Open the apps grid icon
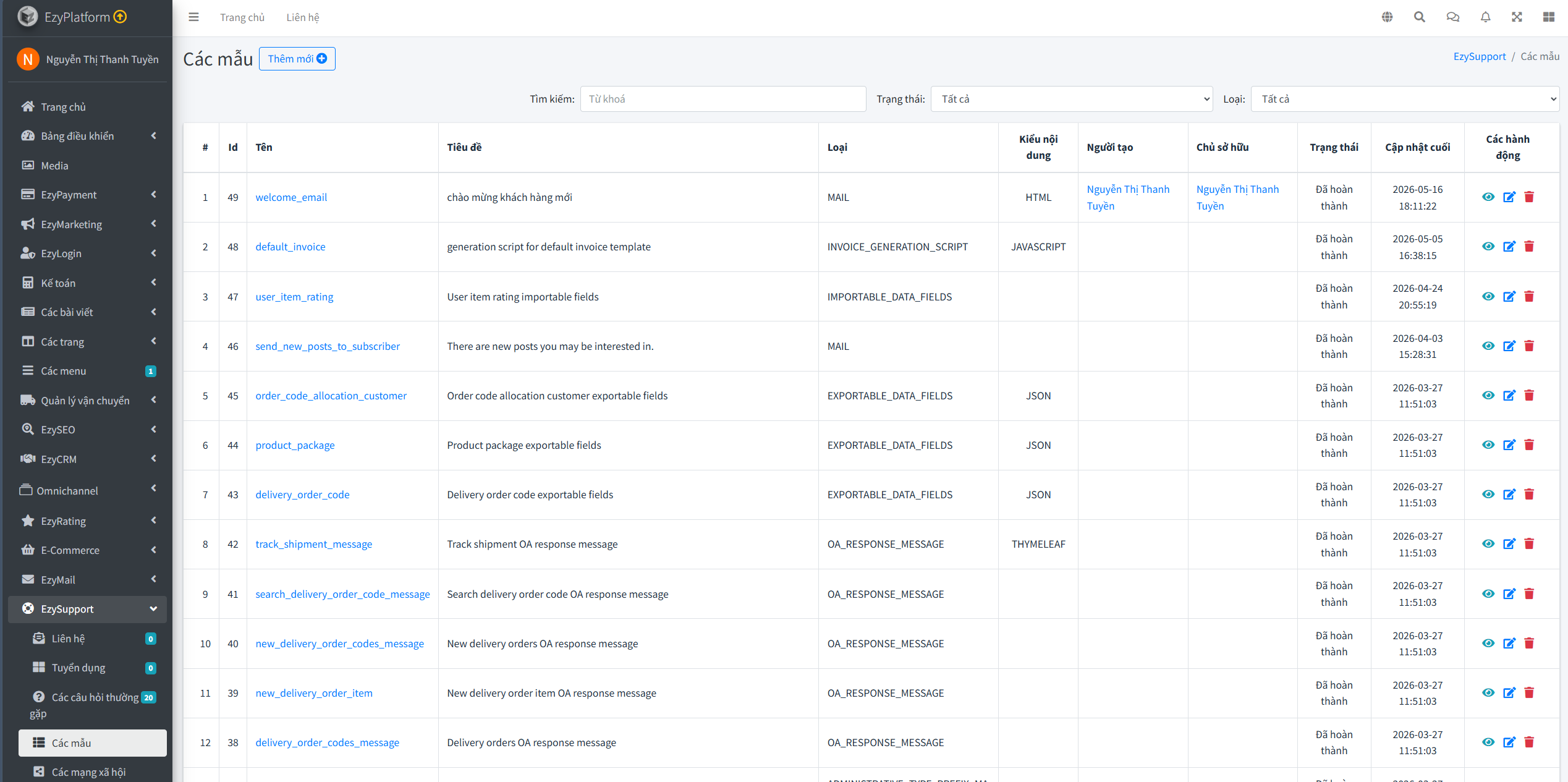The height and width of the screenshot is (782, 1568). pos(1549,17)
